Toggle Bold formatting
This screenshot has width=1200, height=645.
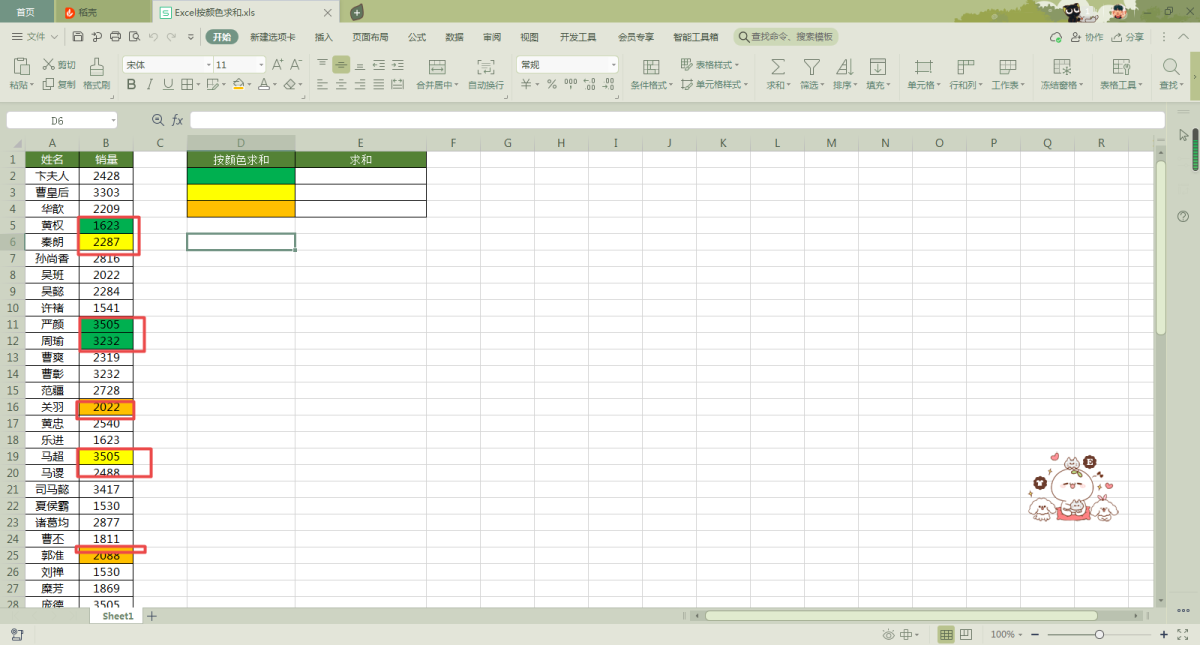pyautogui.click(x=131, y=85)
